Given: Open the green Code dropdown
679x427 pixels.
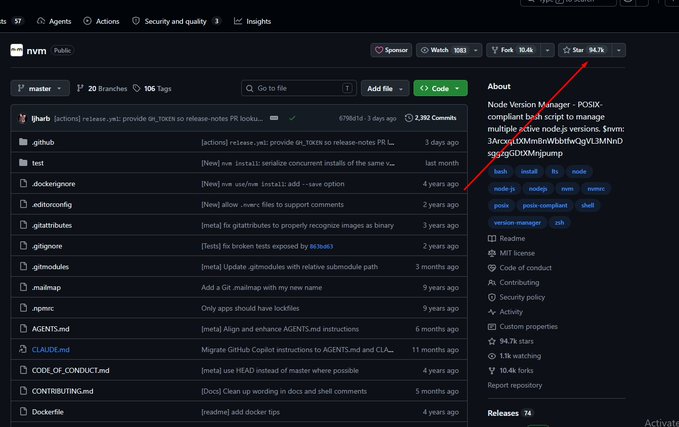Looking at the screenshot, I should click(440, 88).
